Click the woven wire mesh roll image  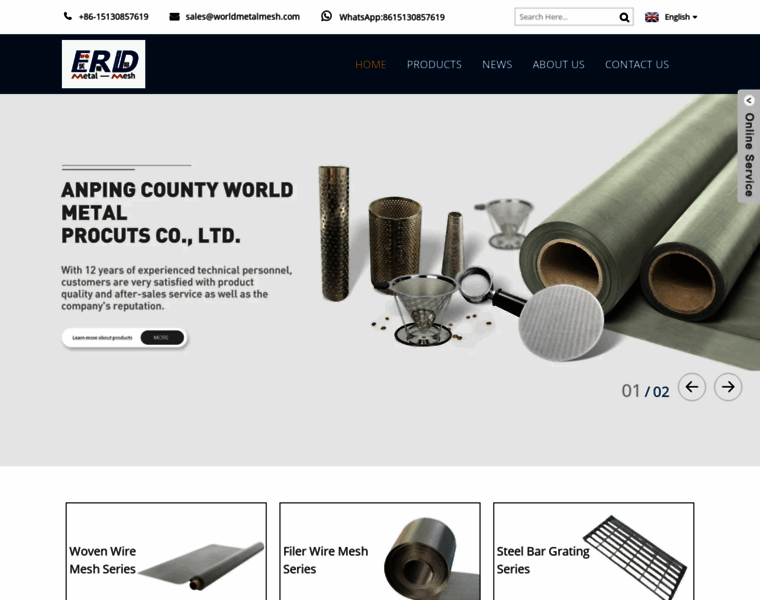(201, 566)
